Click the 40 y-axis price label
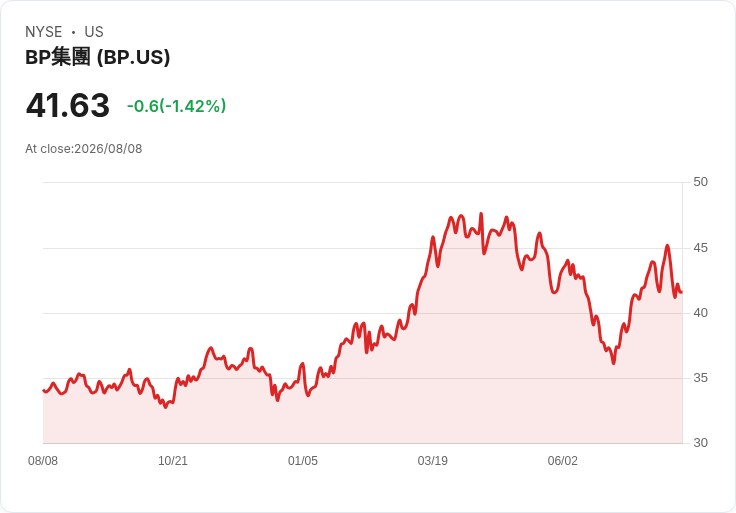The image size is (736, 513). pyautogui.click(x=700, y=313)
